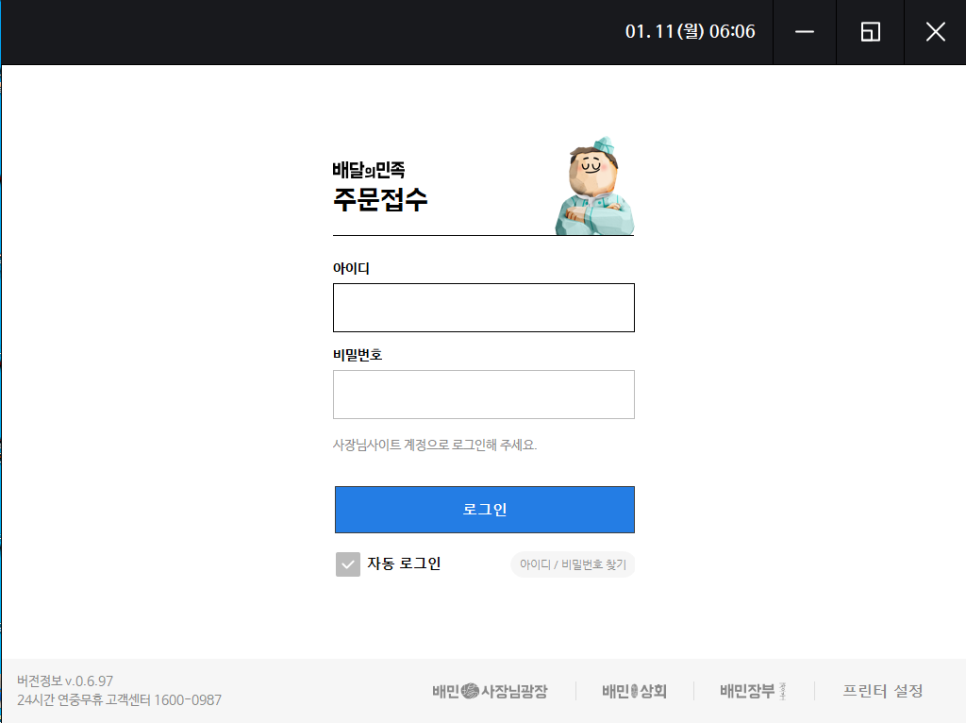Click the 배달의민족 character mascot image
966x723 pixels.
click(594, 186)
